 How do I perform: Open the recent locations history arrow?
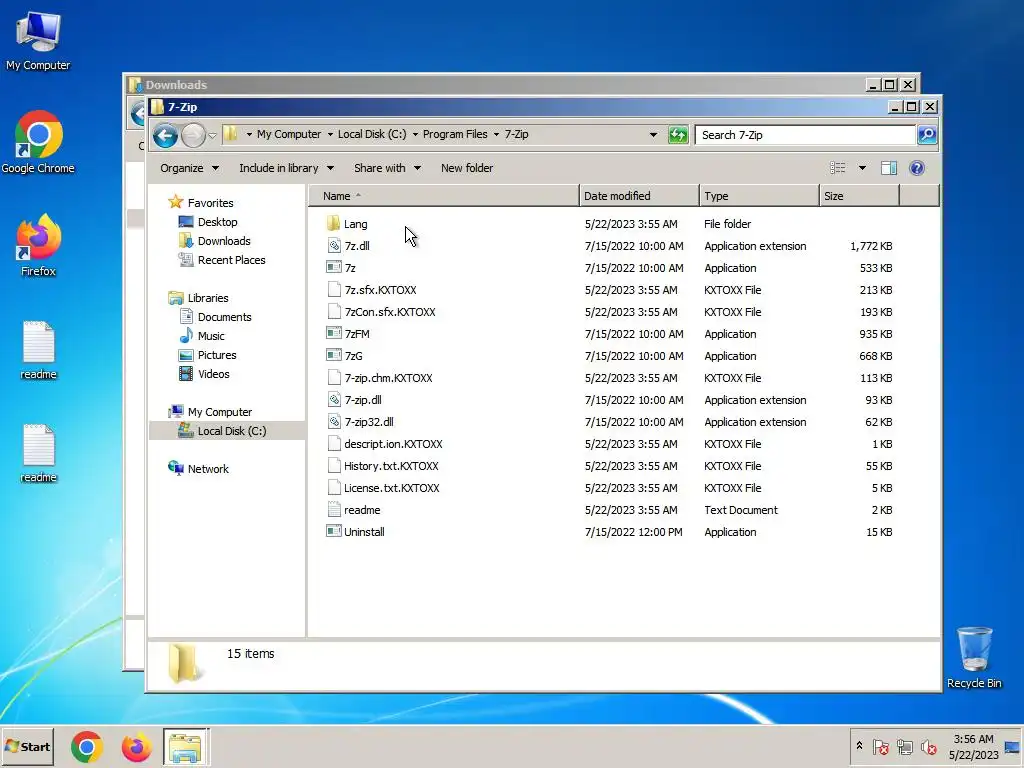click(x=212, y=135)
